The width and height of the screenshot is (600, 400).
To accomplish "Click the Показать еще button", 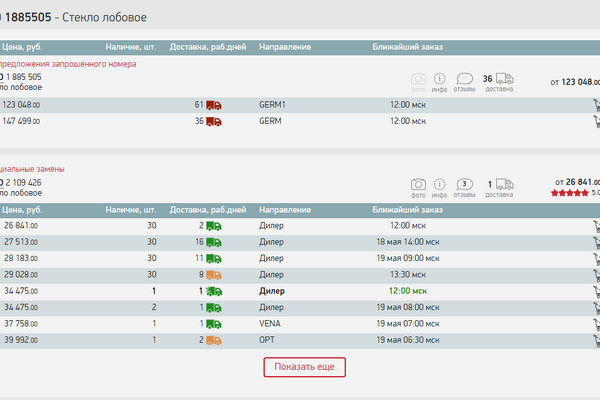I will click(x=305, y=367).
